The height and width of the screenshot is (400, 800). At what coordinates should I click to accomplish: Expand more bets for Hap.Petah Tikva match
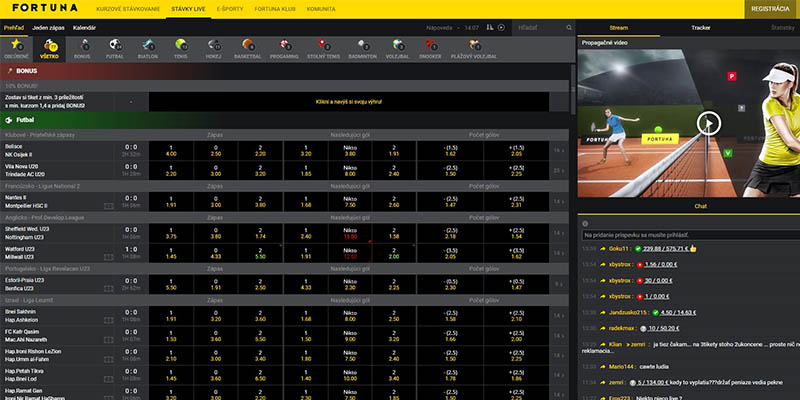(559, 375)
